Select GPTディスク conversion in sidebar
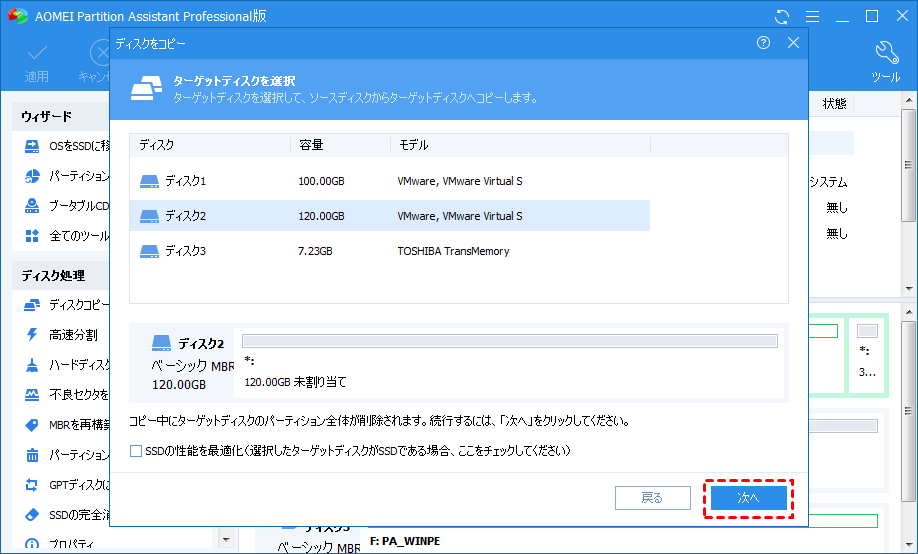Screen dimensions: 918x554 click(x=66, y=485)
